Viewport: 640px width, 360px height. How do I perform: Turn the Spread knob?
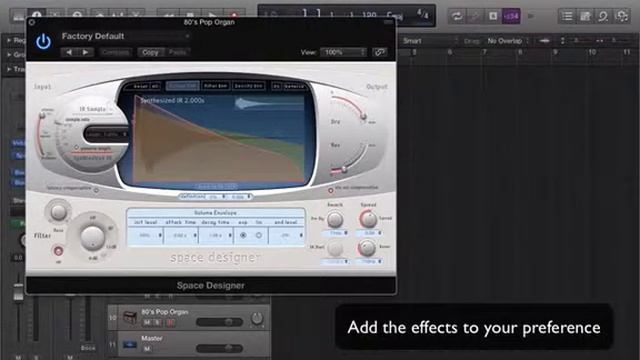(368, 220)
